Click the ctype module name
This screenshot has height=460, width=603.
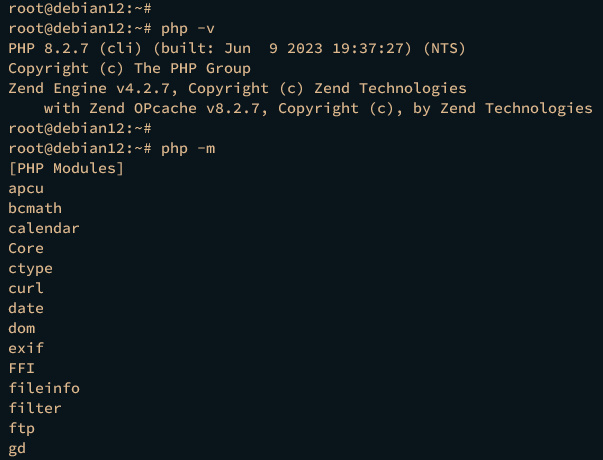tap(31, 268)
